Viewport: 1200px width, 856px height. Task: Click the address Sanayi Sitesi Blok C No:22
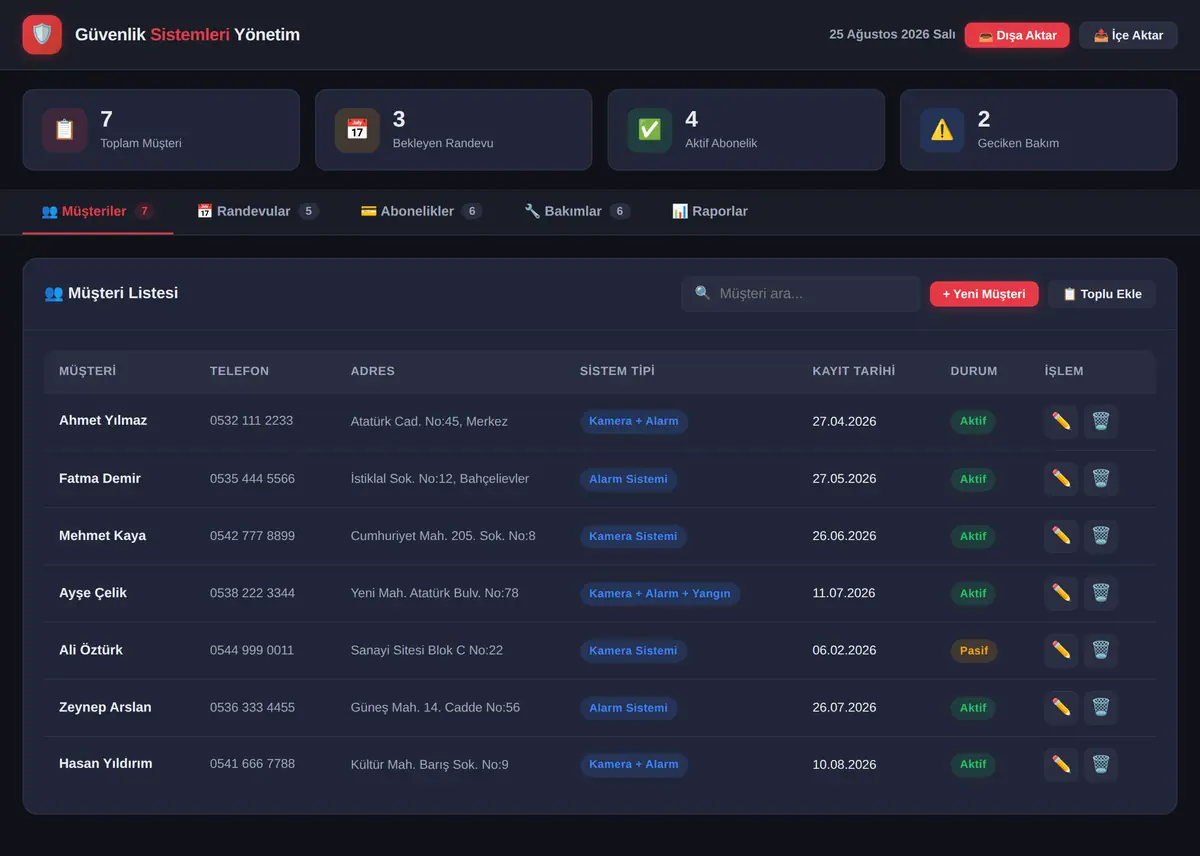click(x=427, y=650)
